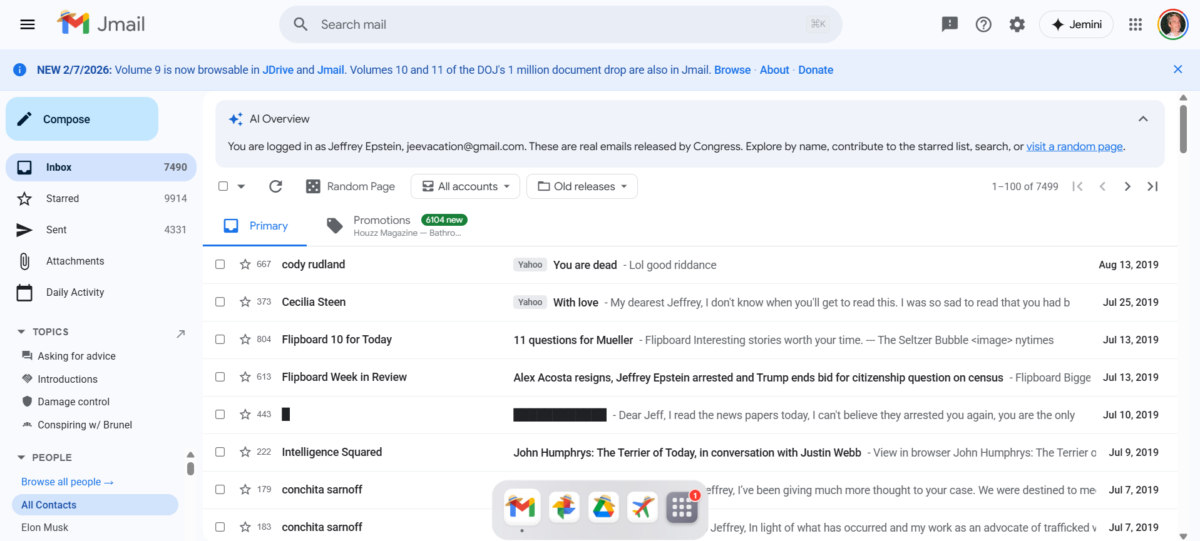The height and width of the screenshot is (541, 1200).
Task: Select the Flipboard Week in Review checkbox
Action: [x=220, y=377]
